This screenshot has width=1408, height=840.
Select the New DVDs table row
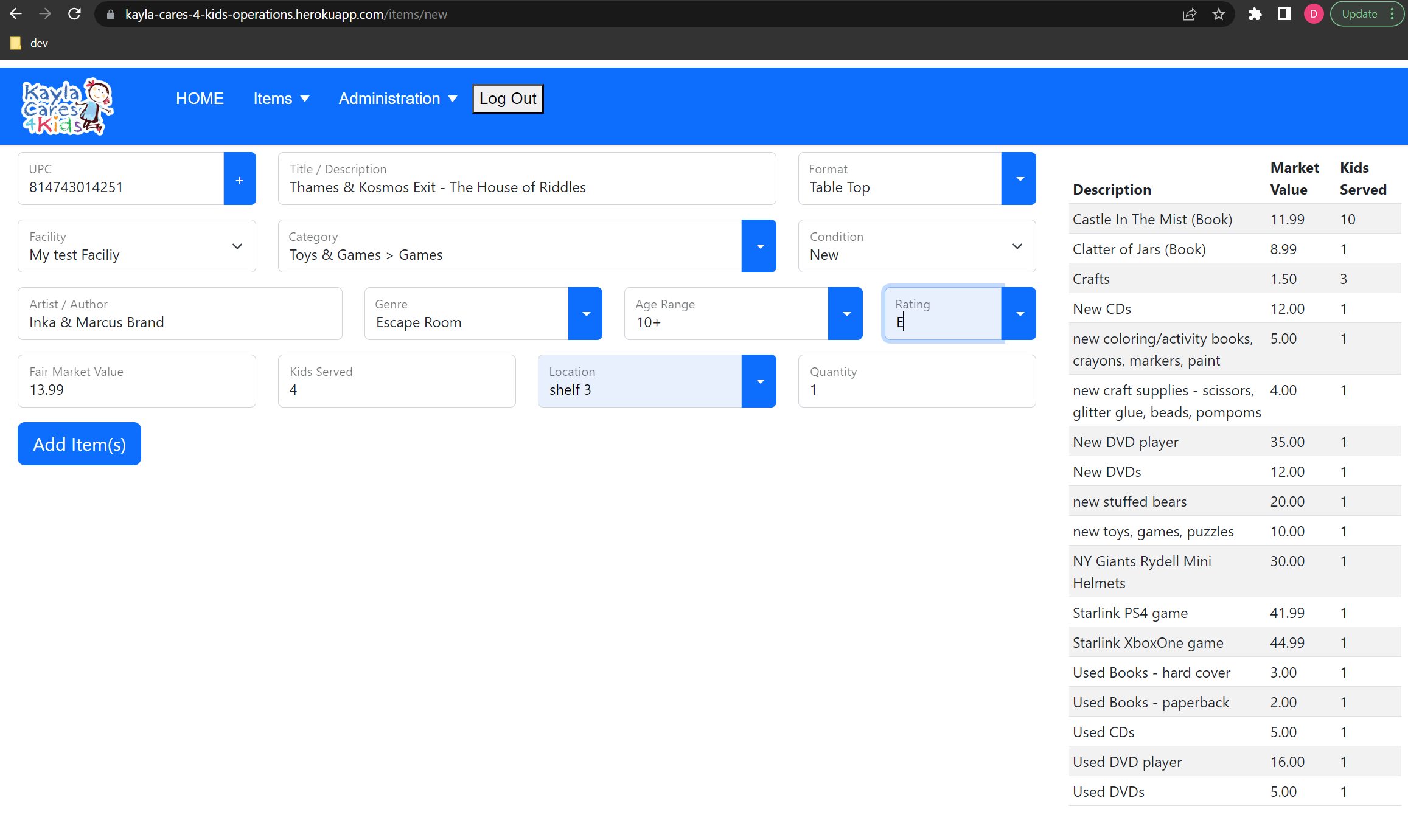click(1235, 471)
